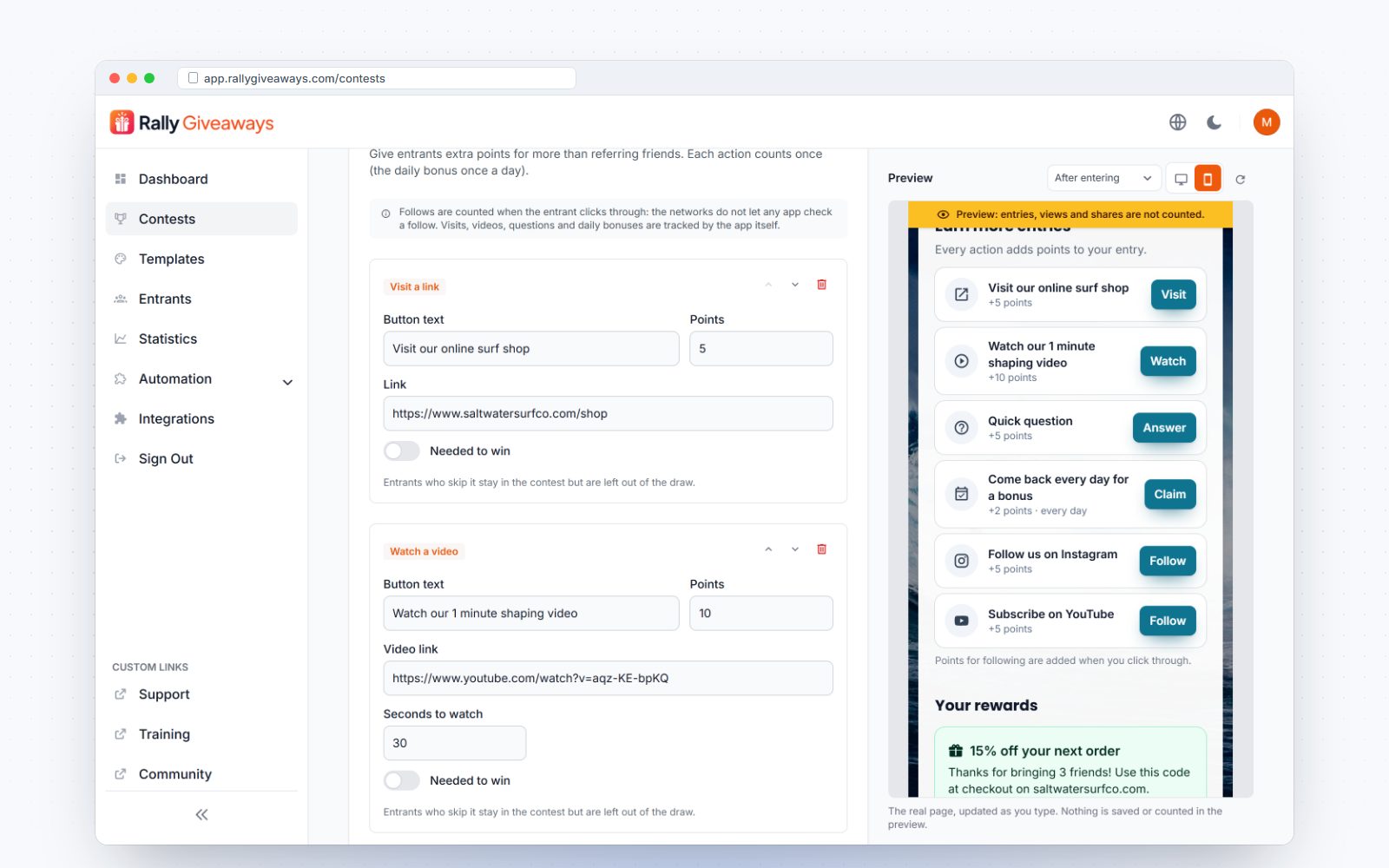Select mobile preview mode

[1208, 179]
